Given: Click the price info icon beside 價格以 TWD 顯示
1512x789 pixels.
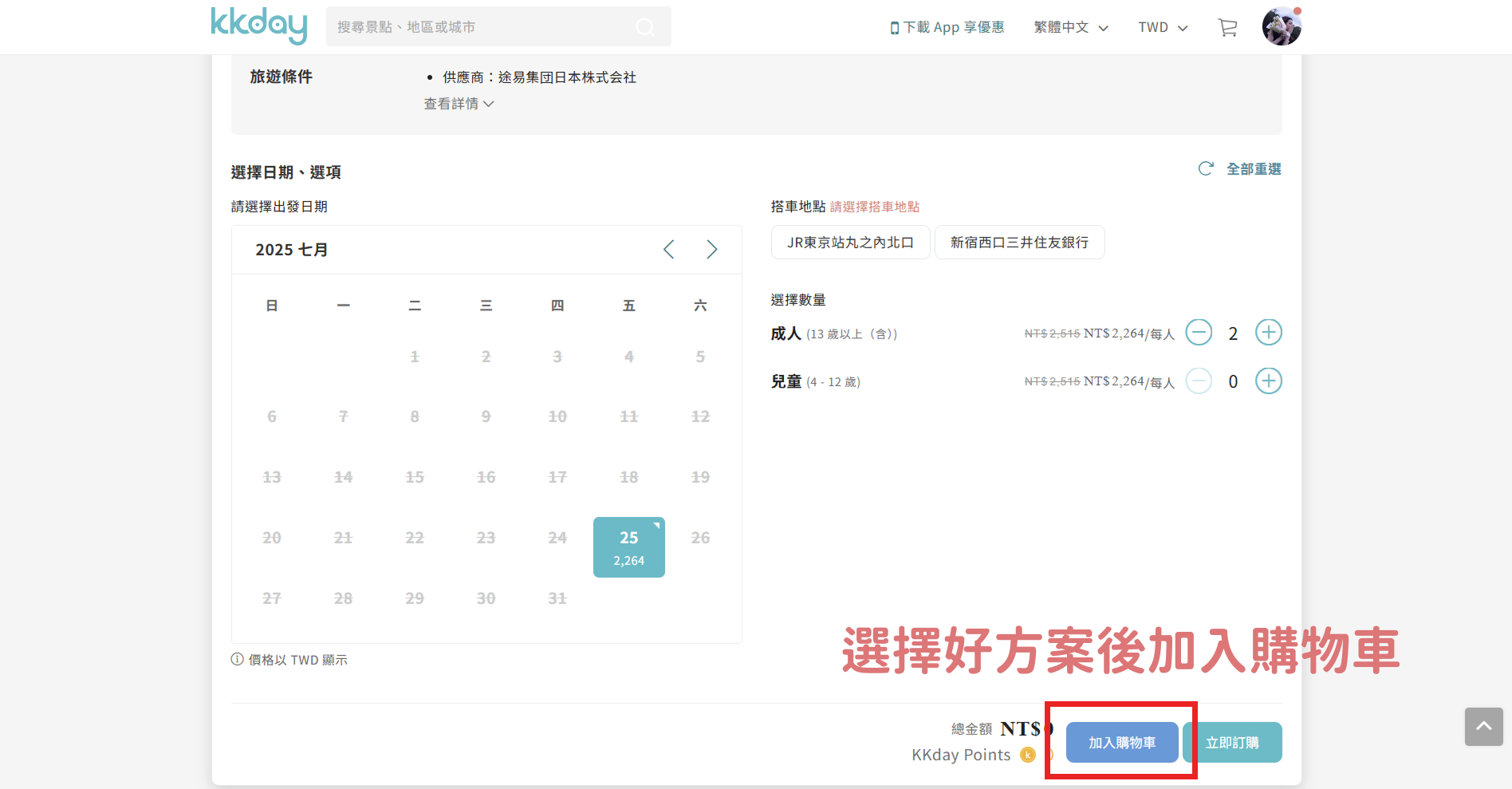Looking at the screenshot, I should click(236, 659).
